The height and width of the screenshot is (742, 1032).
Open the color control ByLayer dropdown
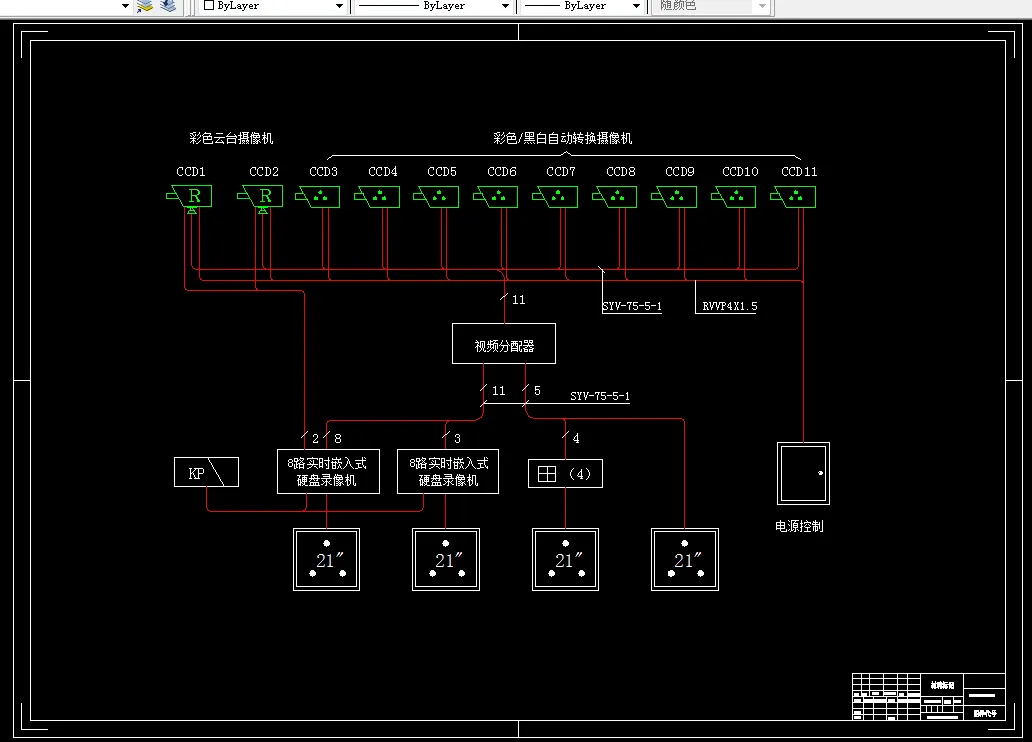click(272, 6)
